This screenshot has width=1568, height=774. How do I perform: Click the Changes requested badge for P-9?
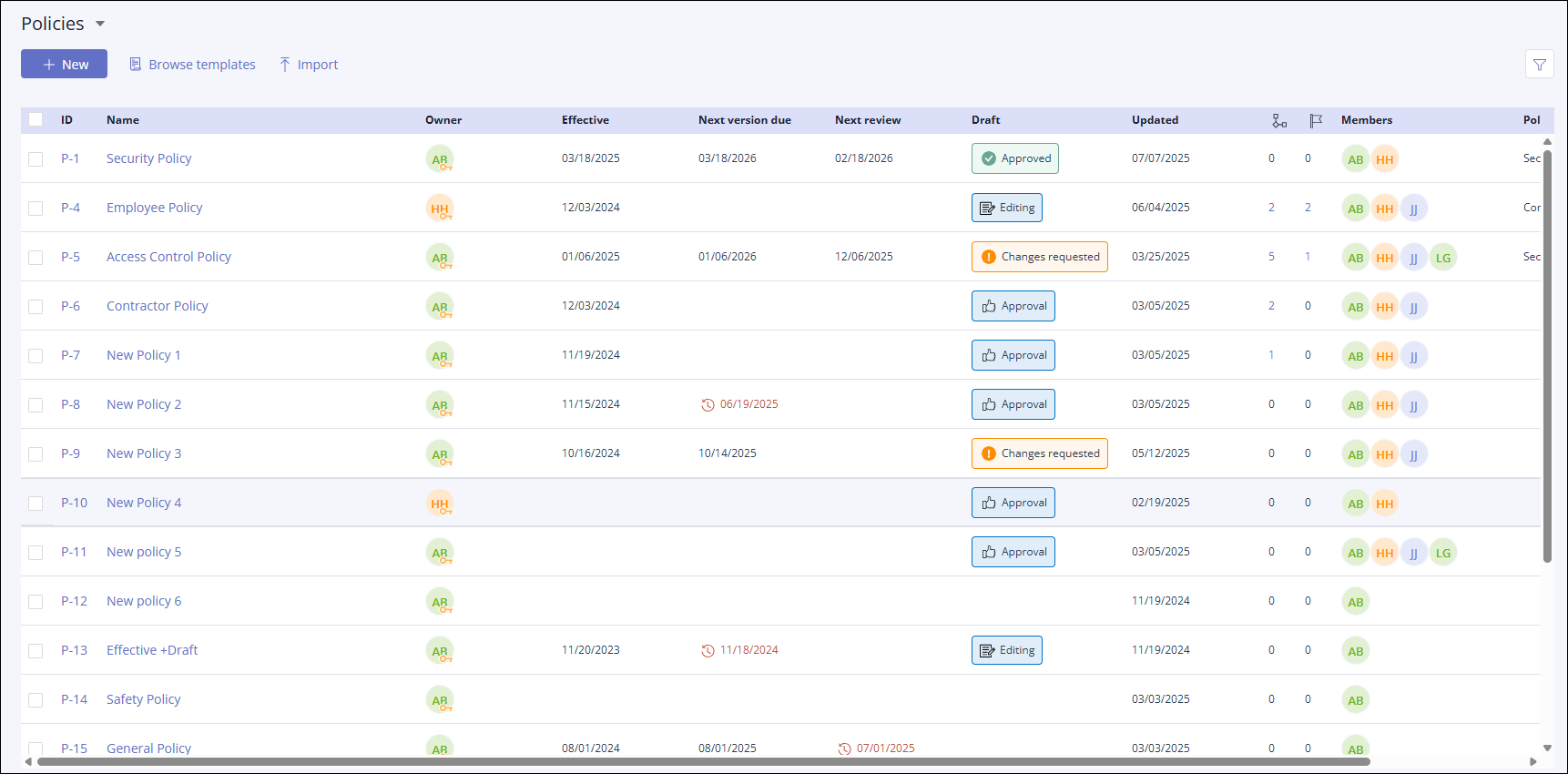pos(1040,453)
